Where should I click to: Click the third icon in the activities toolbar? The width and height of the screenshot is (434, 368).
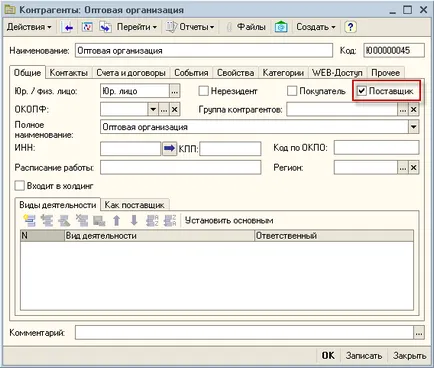pyautogui.click(x=64, y=221)
